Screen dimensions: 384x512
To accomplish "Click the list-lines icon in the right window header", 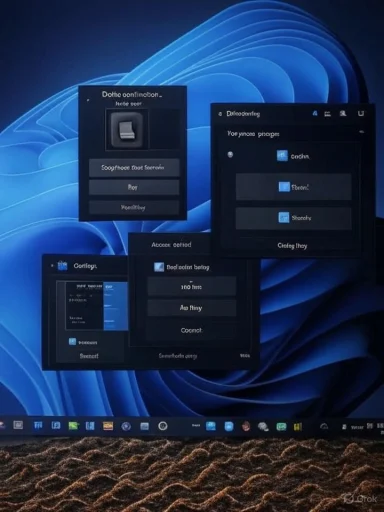I will coord(328,114).
